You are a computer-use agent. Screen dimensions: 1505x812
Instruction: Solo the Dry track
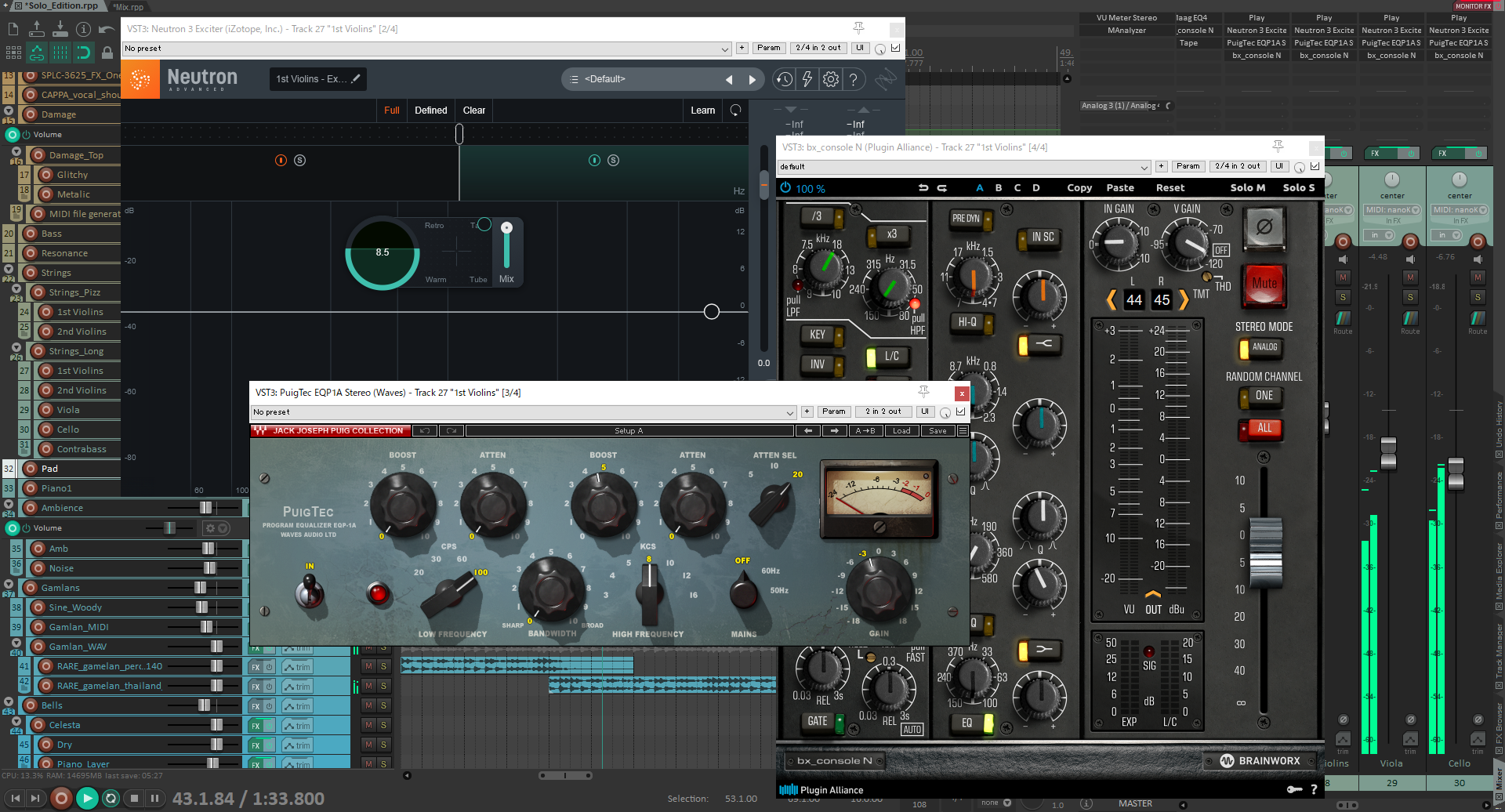pos(384,745)
